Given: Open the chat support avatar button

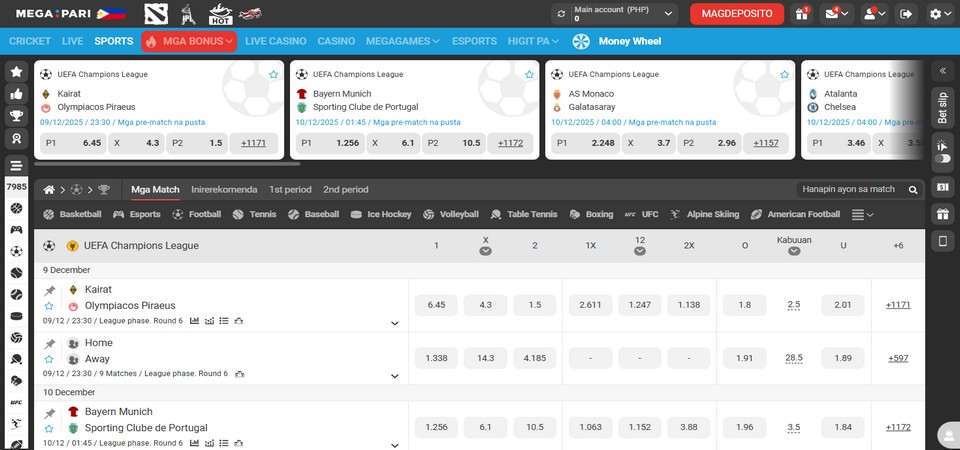Looking at the screenshot, I should pyautogui.click(x=948, y=437).
